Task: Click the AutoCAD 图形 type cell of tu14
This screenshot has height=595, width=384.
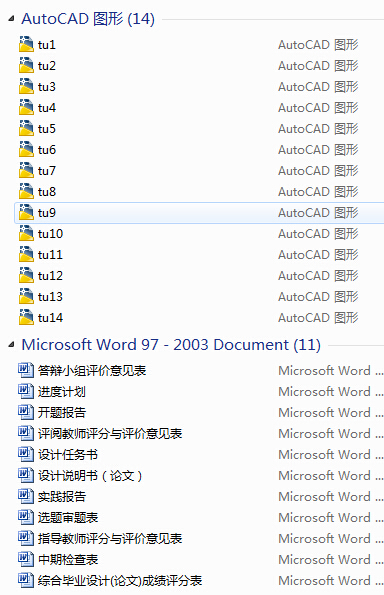Action: (x=318, y=318)
